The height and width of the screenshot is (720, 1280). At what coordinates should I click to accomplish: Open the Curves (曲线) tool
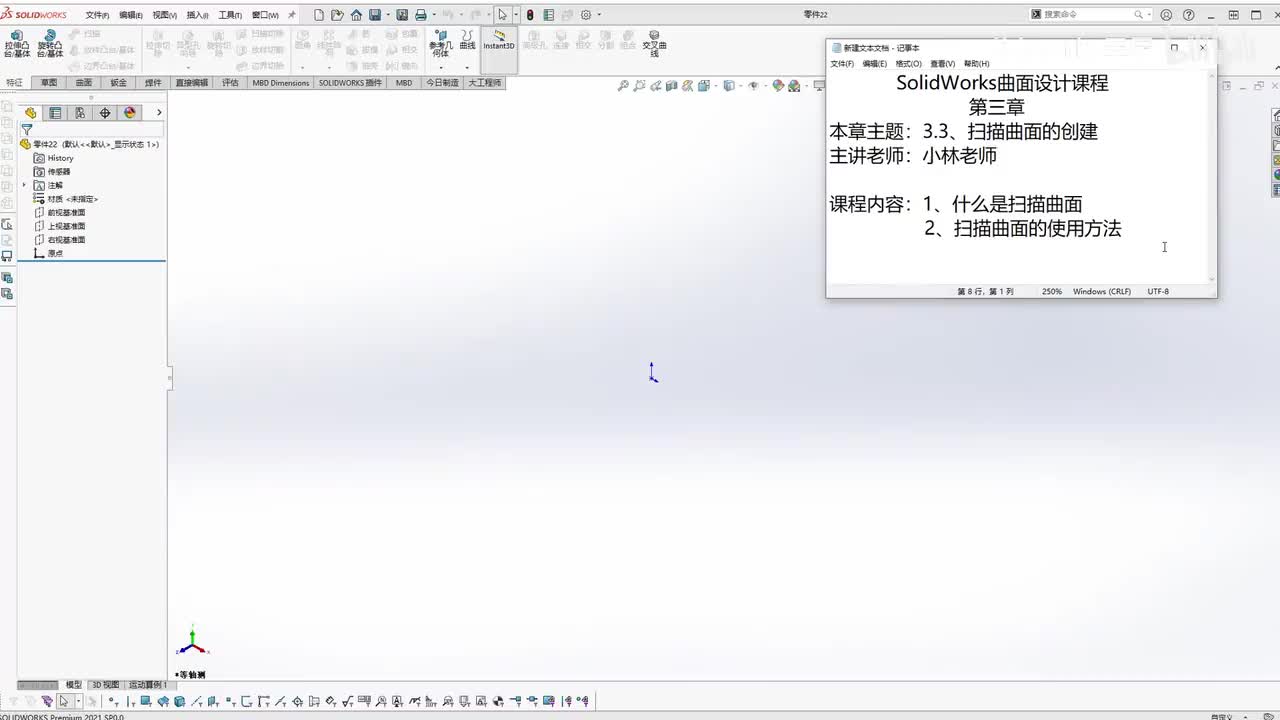467,40
